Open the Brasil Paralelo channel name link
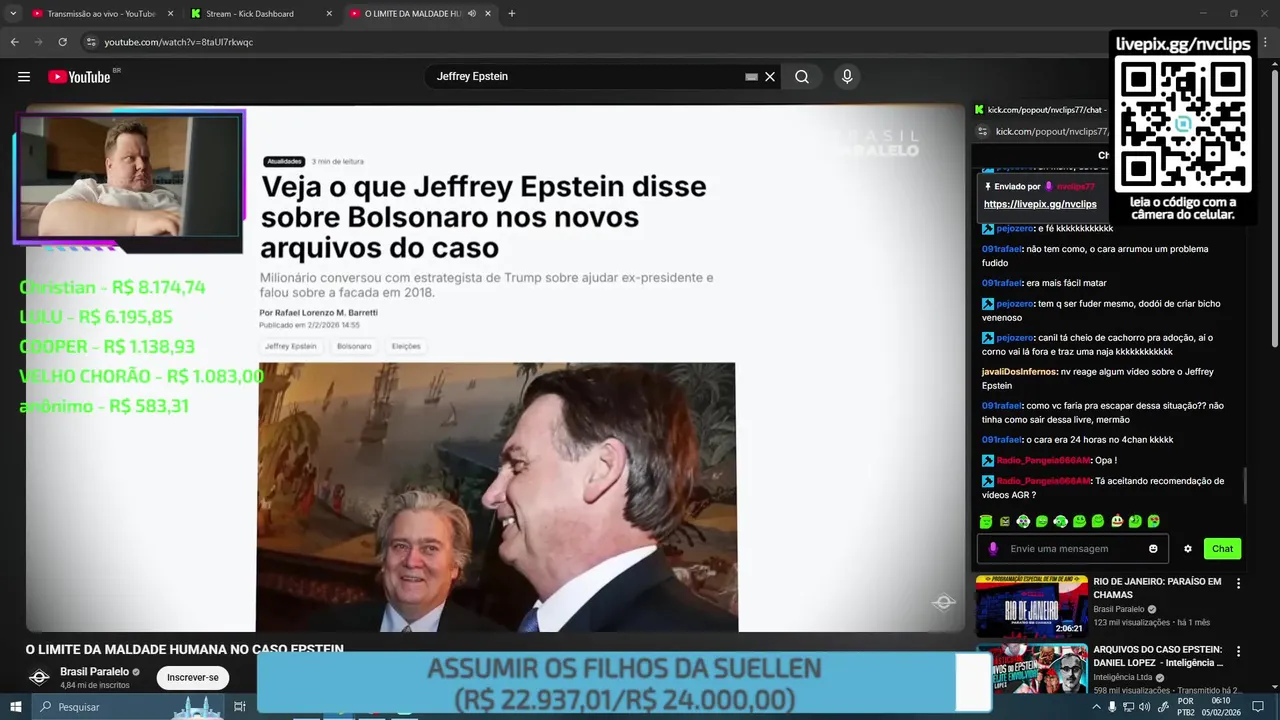Screen dimensions: 1280x720 point(94,672)
